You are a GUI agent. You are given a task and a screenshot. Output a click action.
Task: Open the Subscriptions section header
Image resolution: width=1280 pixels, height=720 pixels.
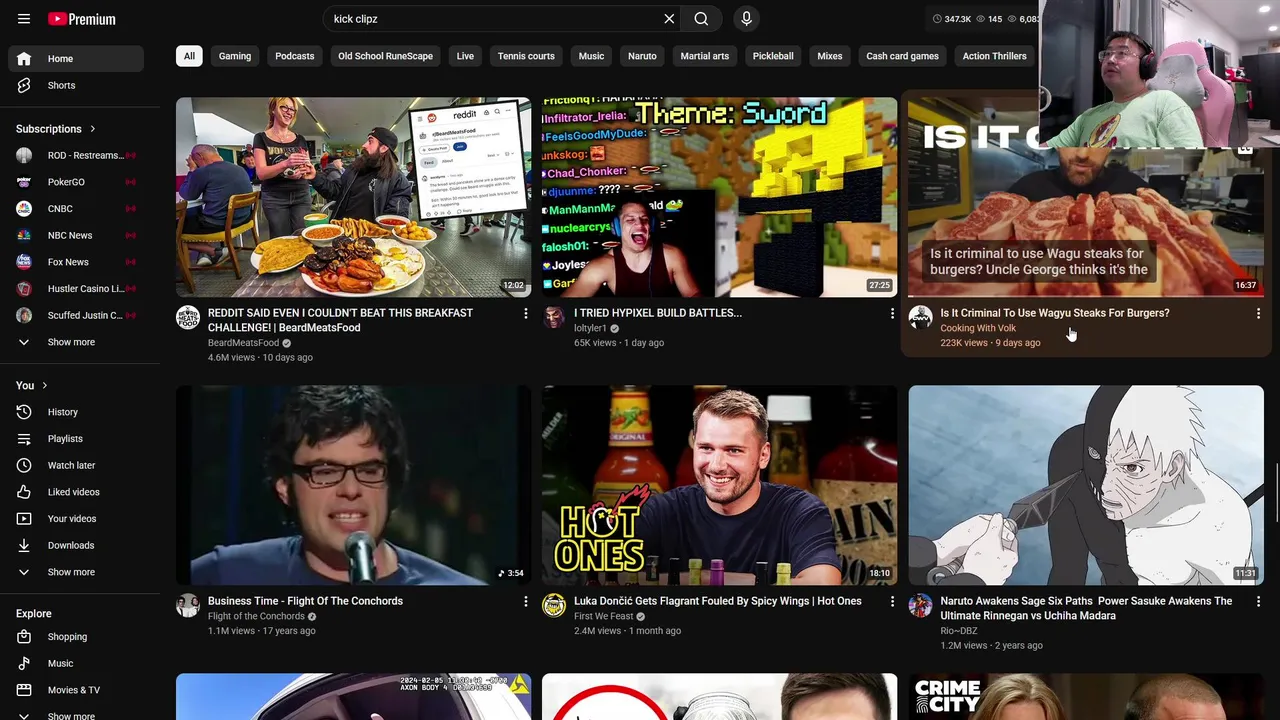(x=56, y=129)
